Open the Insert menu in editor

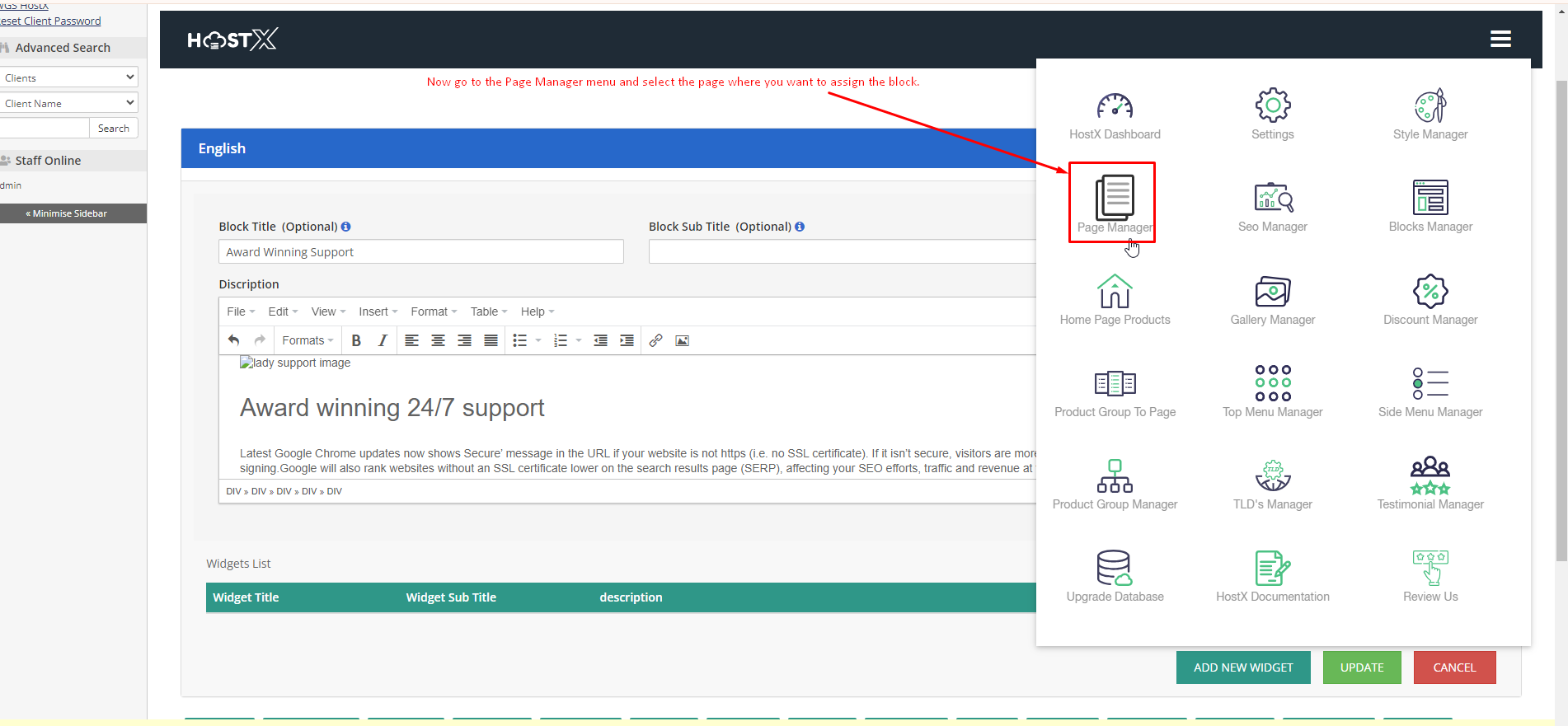click(378, 311)
